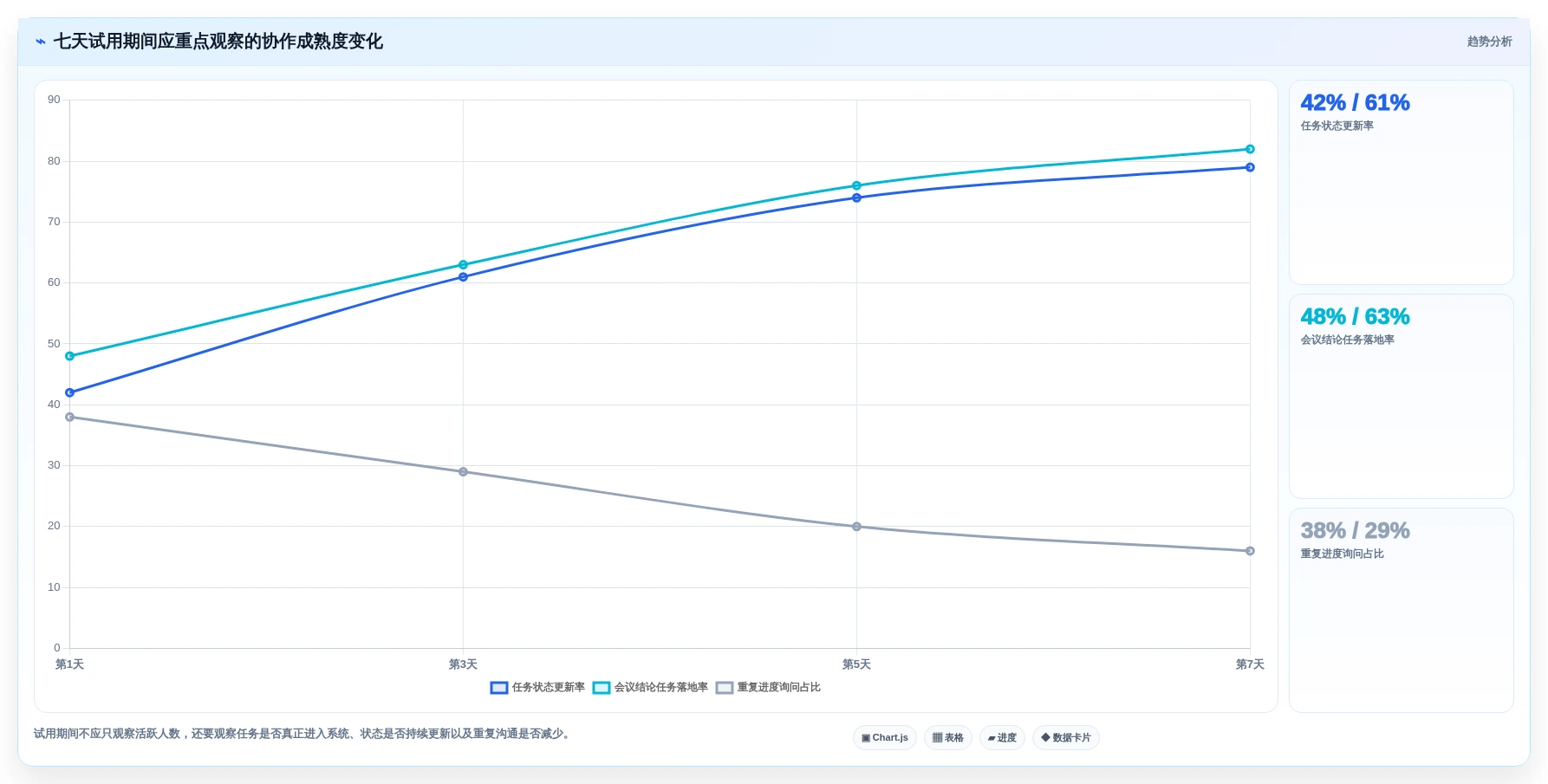The width and height of the screenshot is (1548, 784).
Task: Click 第1天 point on cyan 会议结论任务落地率 line
Action: click(70, 356)
